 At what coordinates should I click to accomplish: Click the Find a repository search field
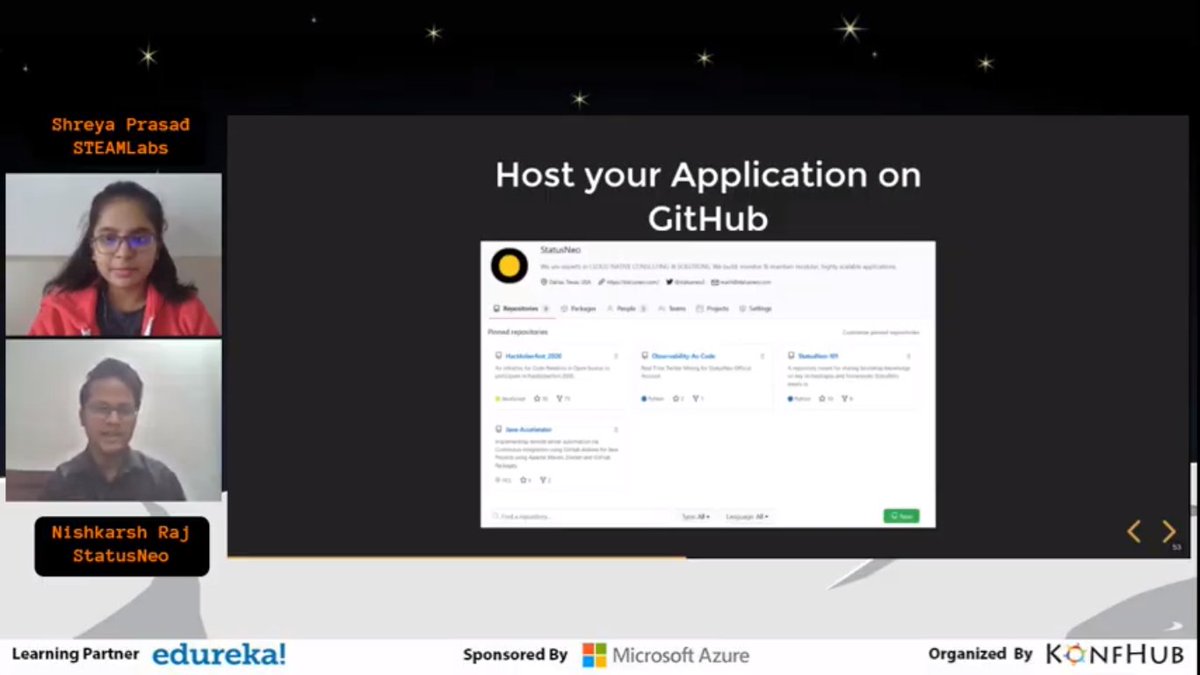click(580, 516)
